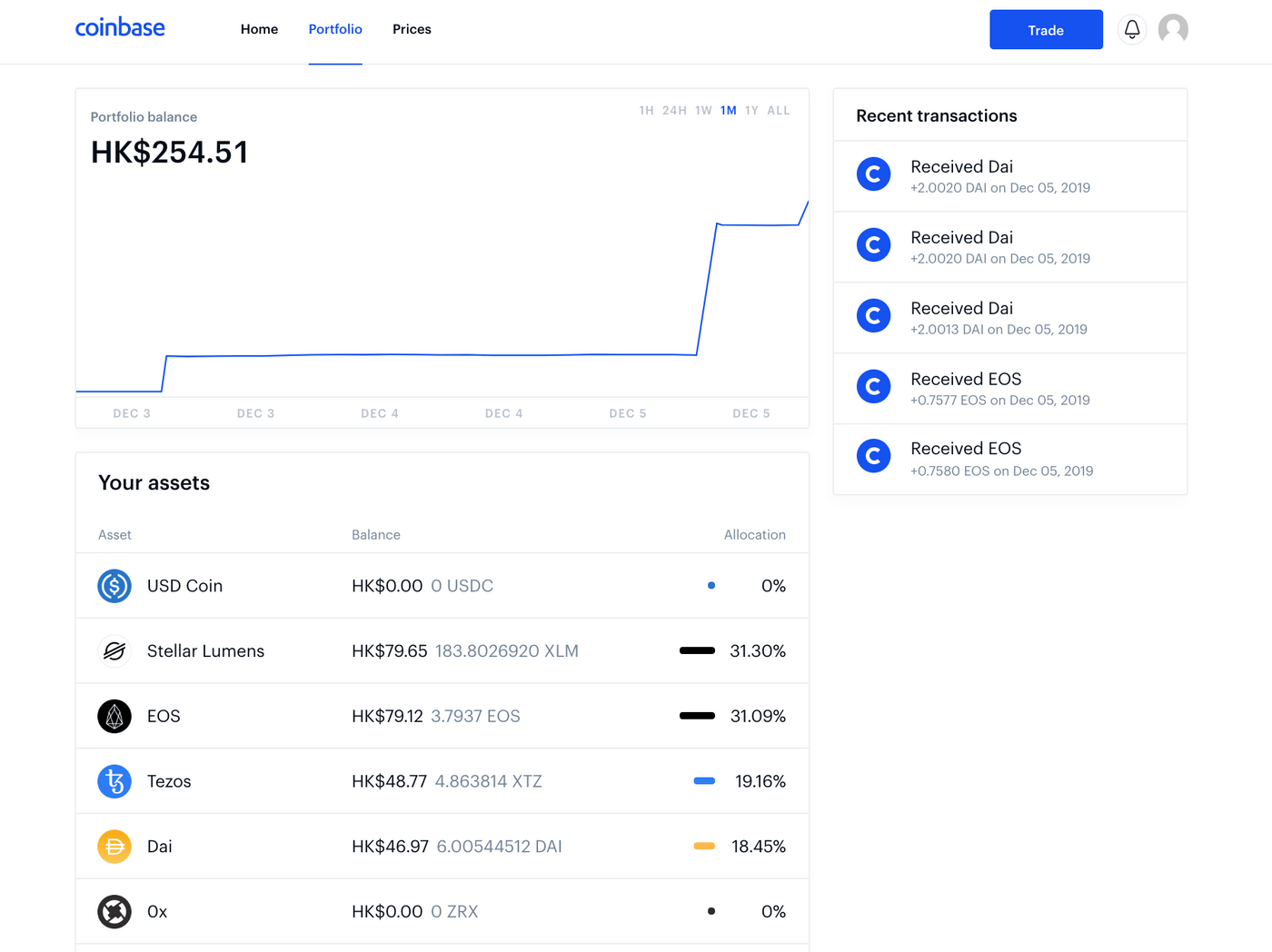The image size is (1272, 952).
Task: Click the Dai asset icon
Action: [x=114, y=846]
